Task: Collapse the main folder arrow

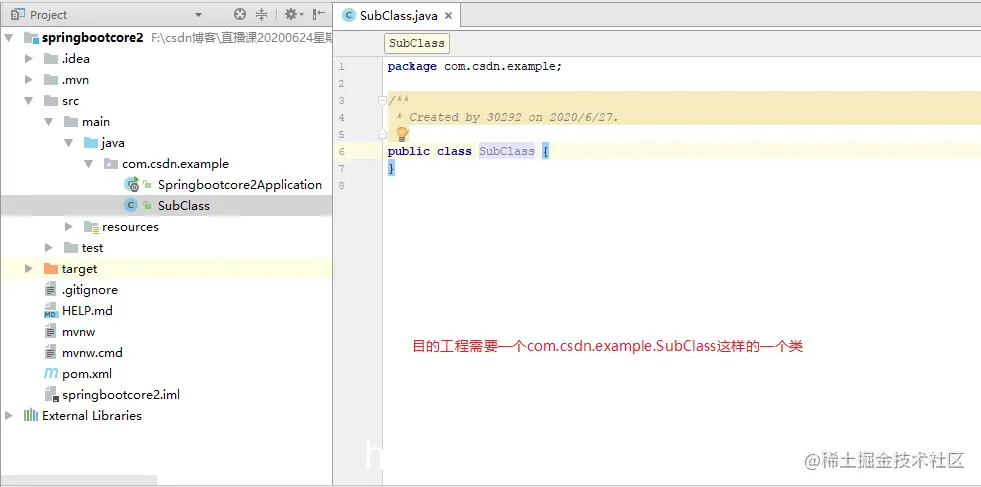Action: pyautogui.click(x=49, y=121)
